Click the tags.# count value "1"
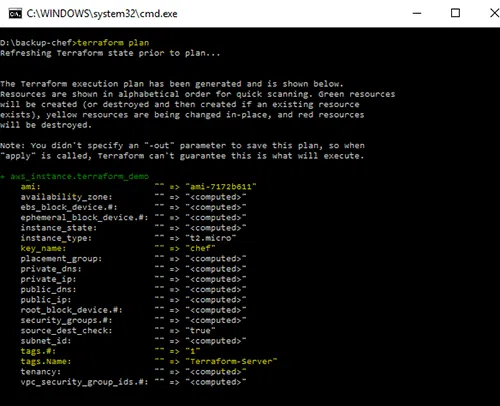Screen dimensions: 500x406 193,351
